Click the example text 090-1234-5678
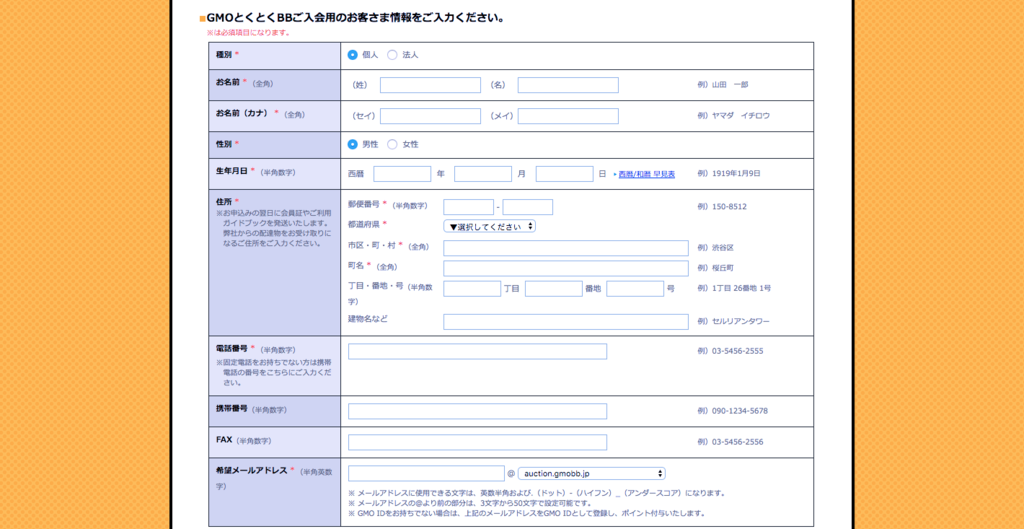 coord(740,411)
